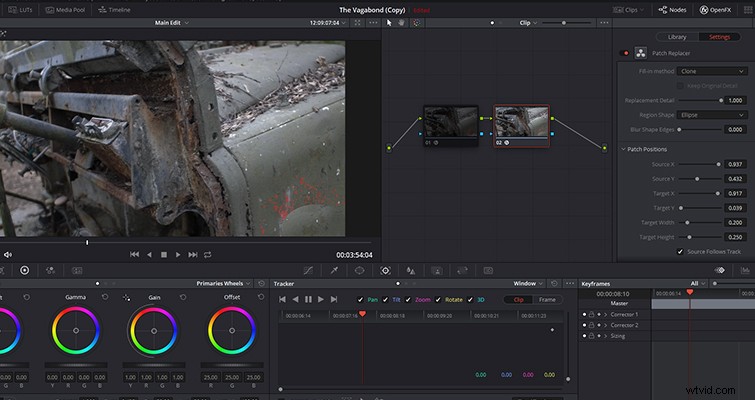Select node 02 thumbnail in node graph
Screen dimensions: 755x400
pyautogui.click(x=521, y=122)
